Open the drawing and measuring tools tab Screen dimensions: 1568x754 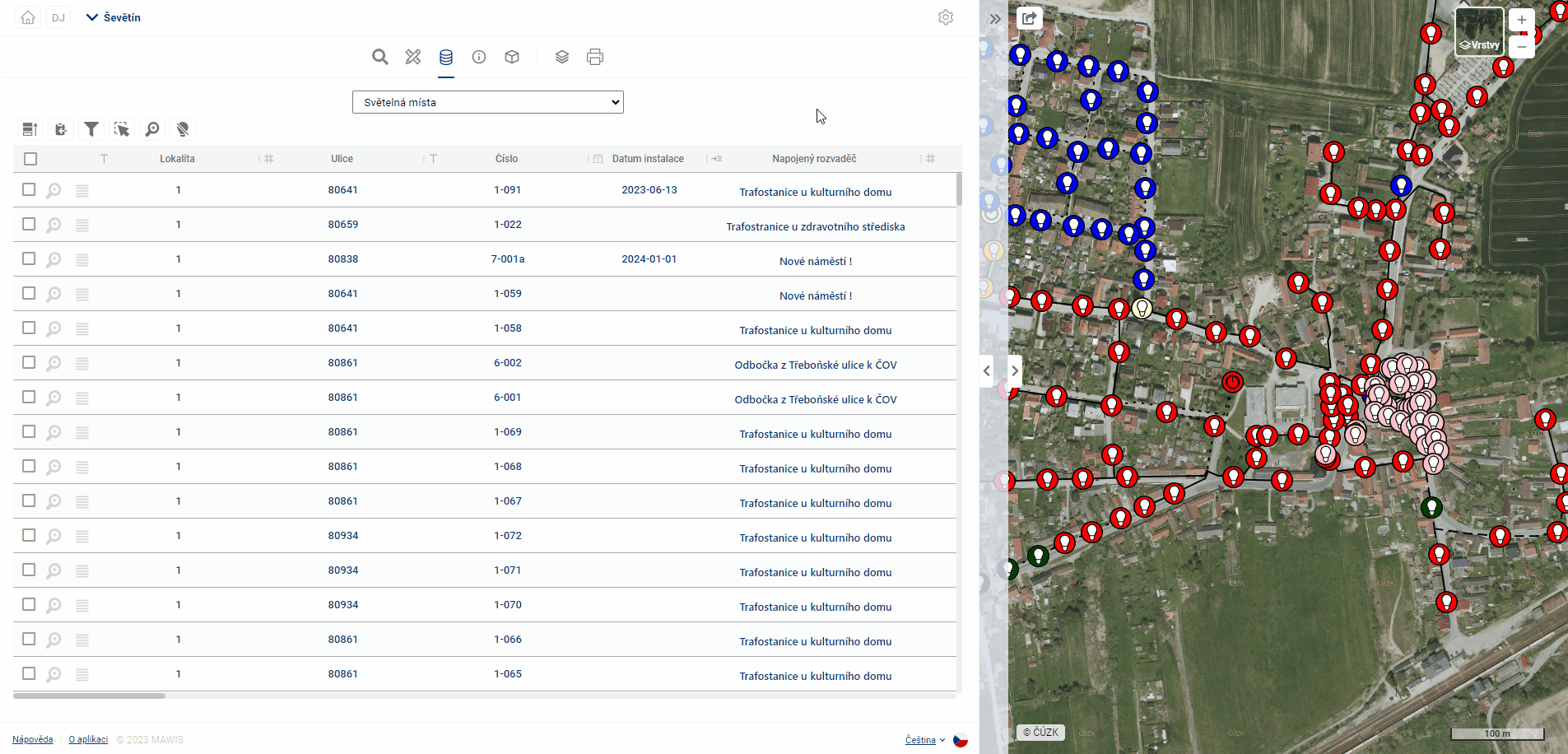tap(413, 57)
